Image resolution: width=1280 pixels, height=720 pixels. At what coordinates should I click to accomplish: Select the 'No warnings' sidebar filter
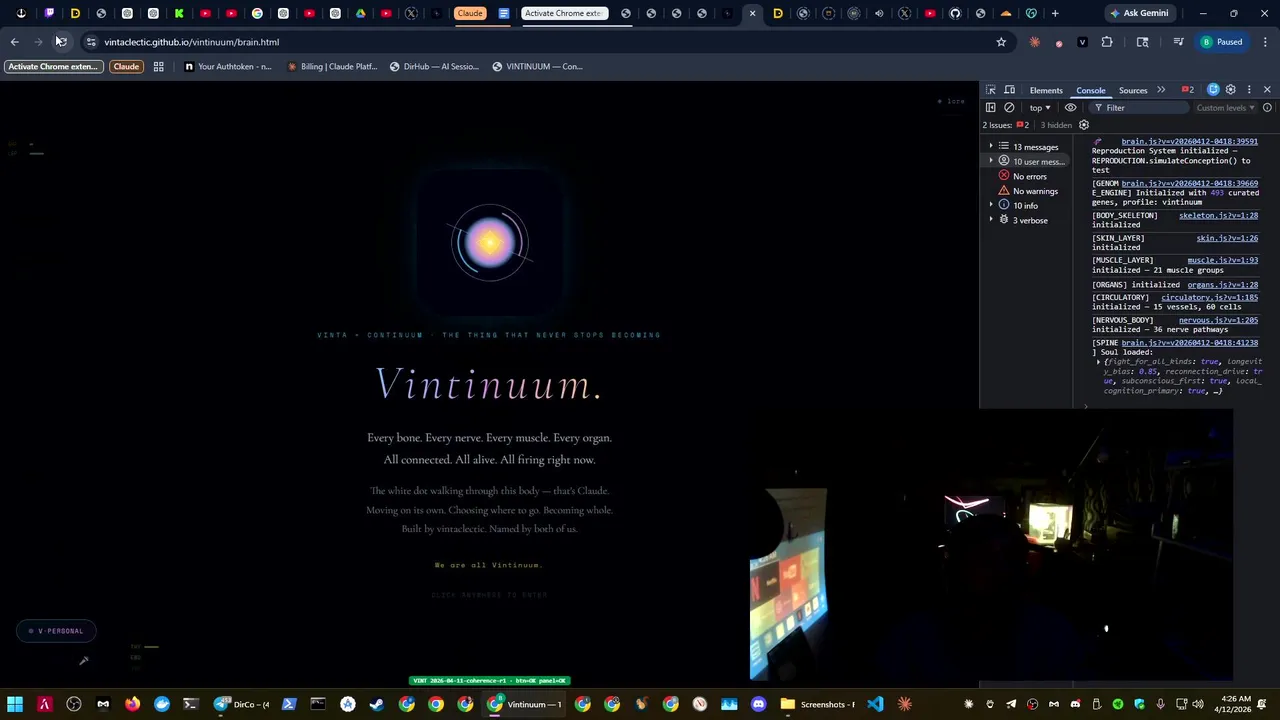pos(1035,191)
